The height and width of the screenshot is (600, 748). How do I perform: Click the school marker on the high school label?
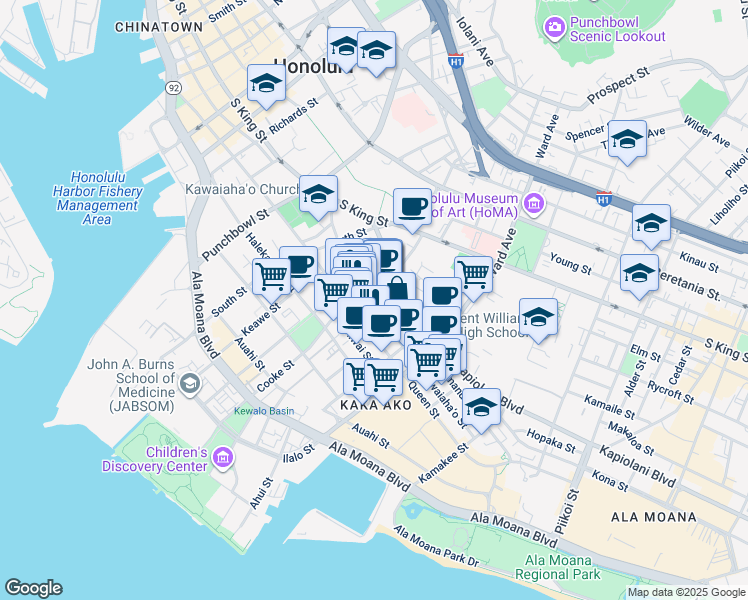[538, 318]
